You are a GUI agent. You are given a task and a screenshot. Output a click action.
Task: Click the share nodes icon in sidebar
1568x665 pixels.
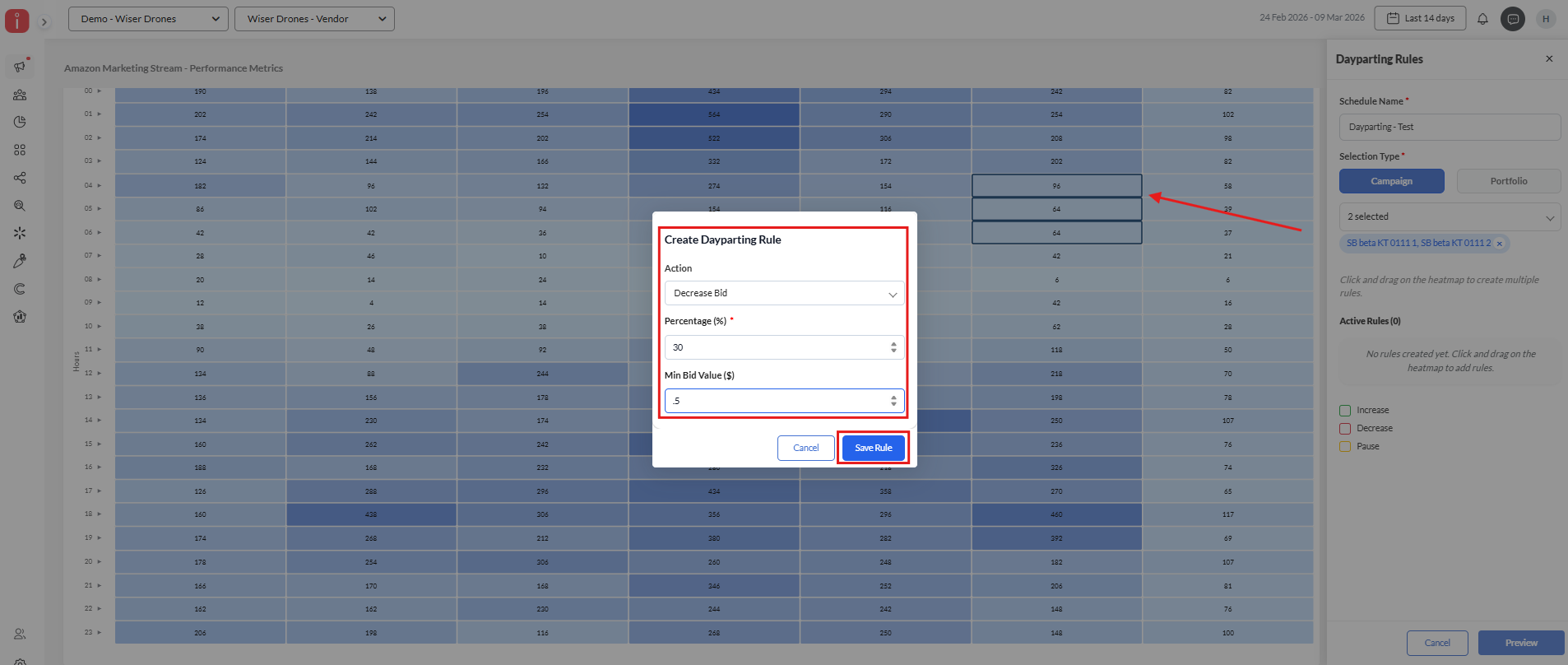pos(20,178)
